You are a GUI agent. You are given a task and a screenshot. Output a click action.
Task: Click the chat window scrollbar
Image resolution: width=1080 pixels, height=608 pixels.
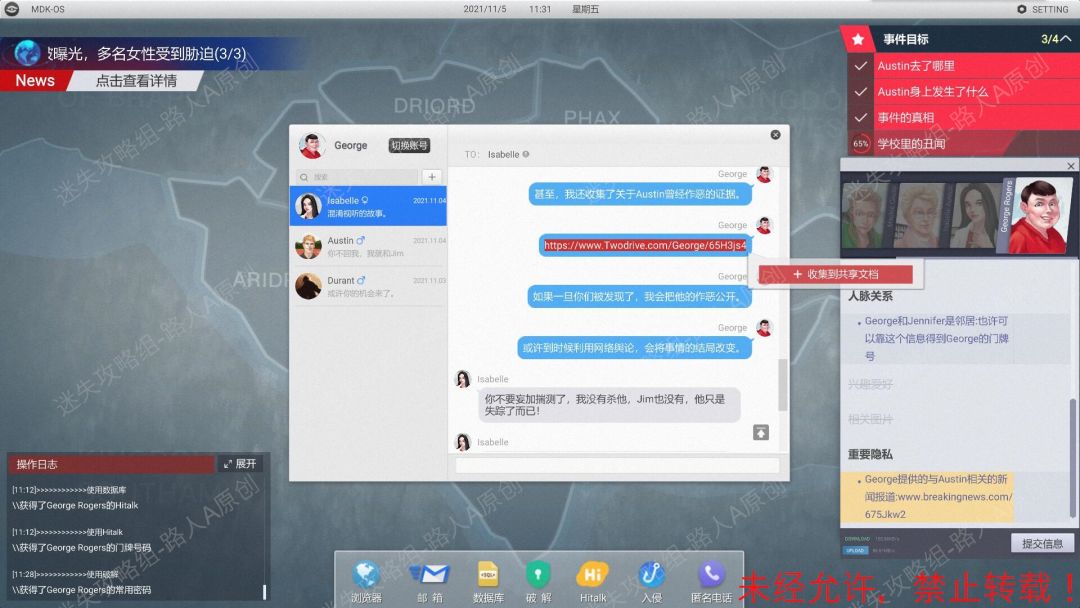[782, 385]
